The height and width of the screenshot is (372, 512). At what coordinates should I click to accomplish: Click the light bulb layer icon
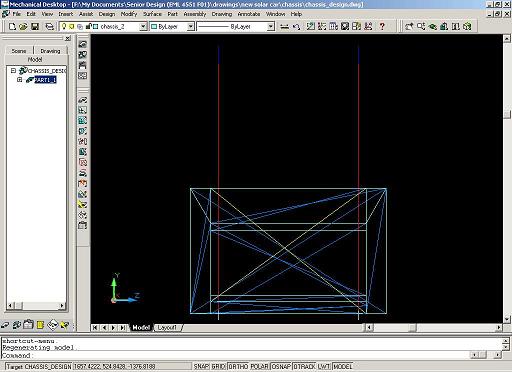pyautogui.click(x=64, y=26)
